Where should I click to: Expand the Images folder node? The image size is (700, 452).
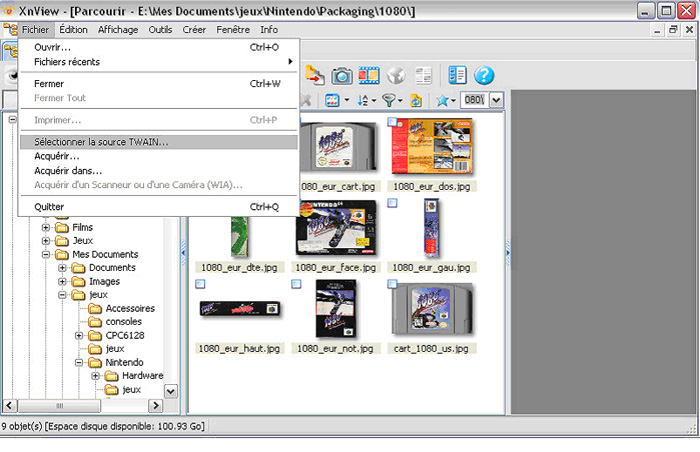click(62, 281)
